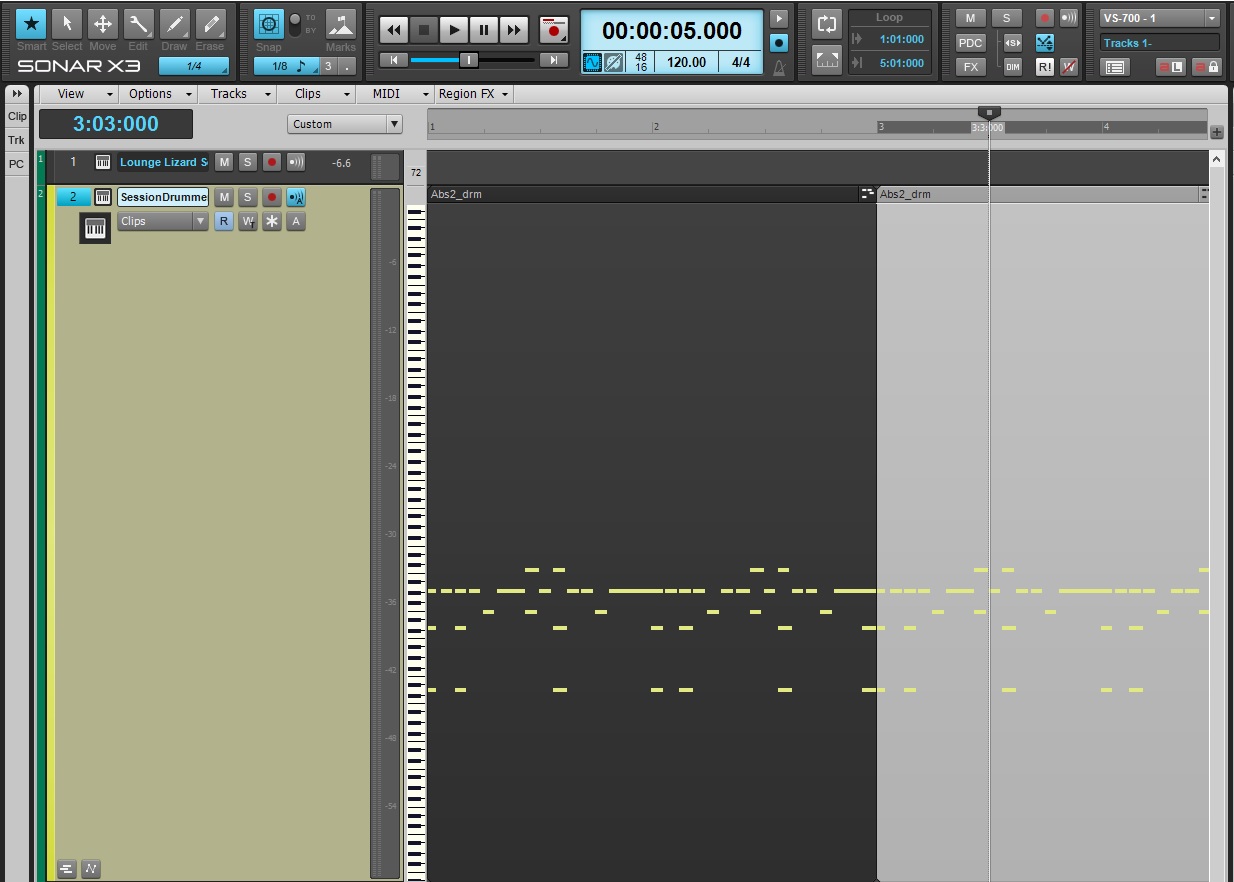Screen dimensions: 1234x882
Task: Toggle DIM solo button
Action: (1013, 67)
